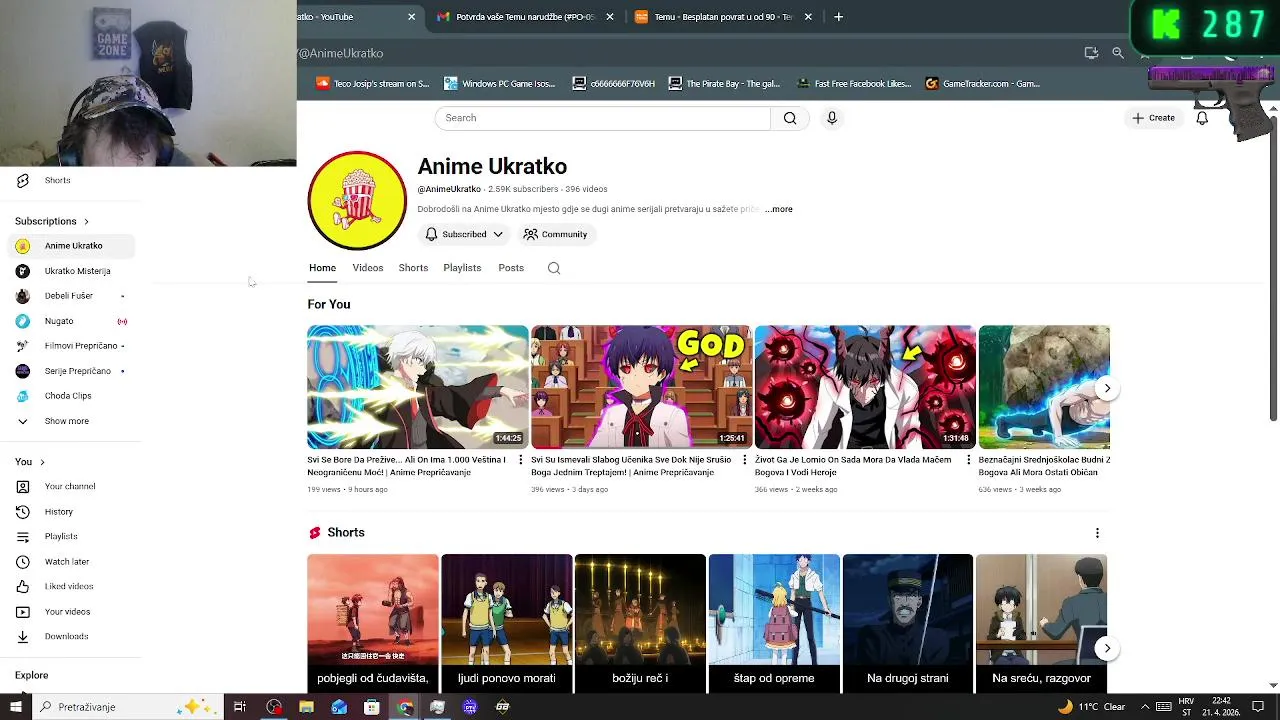Screen dimensions: 1280x720
Task: Click the zoom magnifier icon in address bar
Action: point(1118,53)
